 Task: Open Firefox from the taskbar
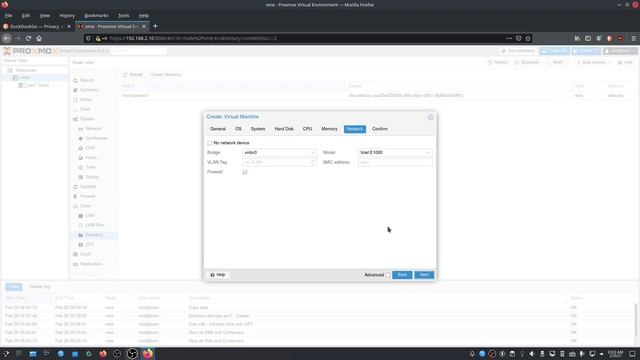(148, 353)
